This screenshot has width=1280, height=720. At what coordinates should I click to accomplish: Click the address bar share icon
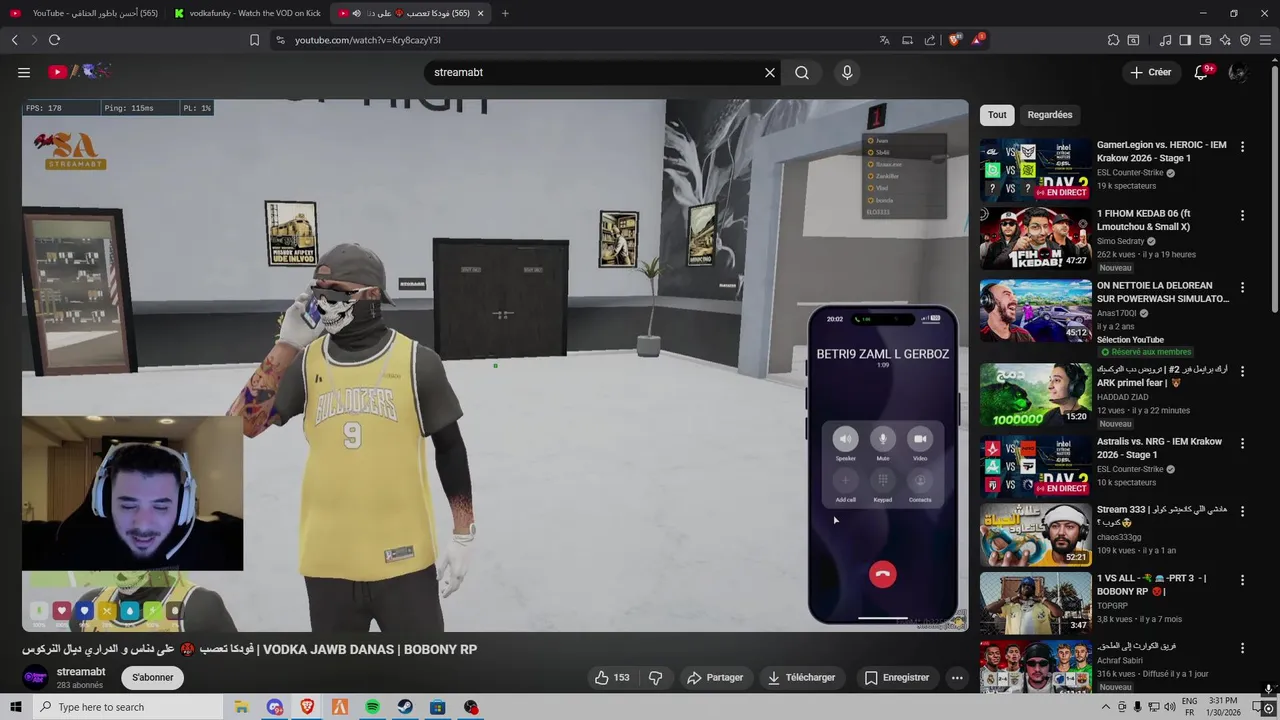tap(930, 40)
